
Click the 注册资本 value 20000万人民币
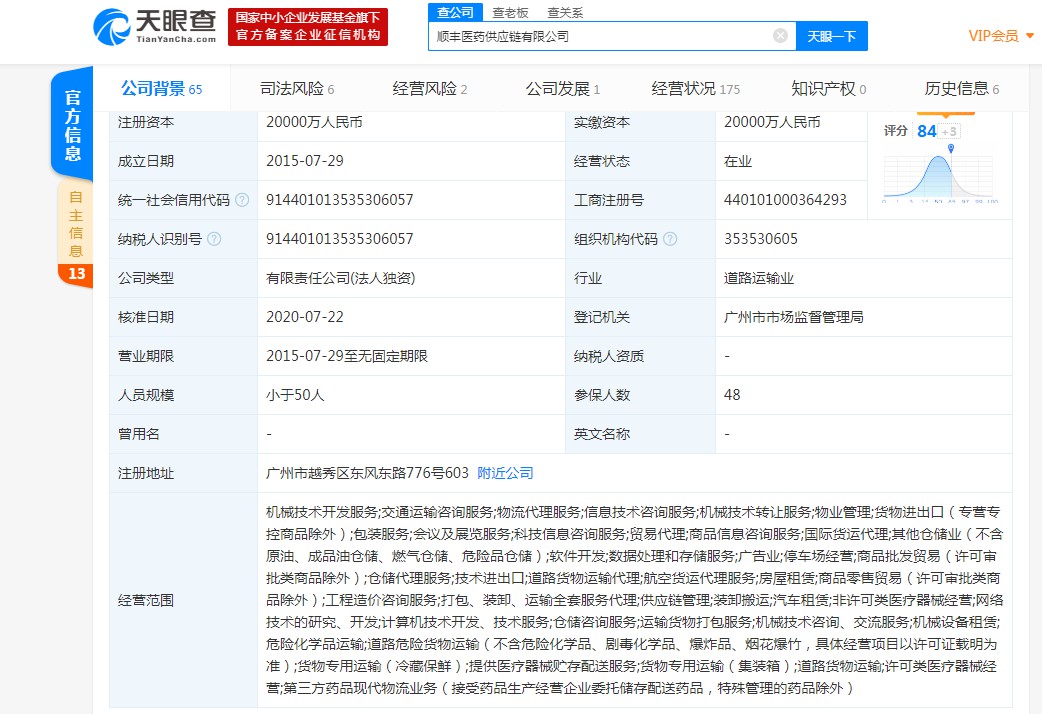[314, 122]
